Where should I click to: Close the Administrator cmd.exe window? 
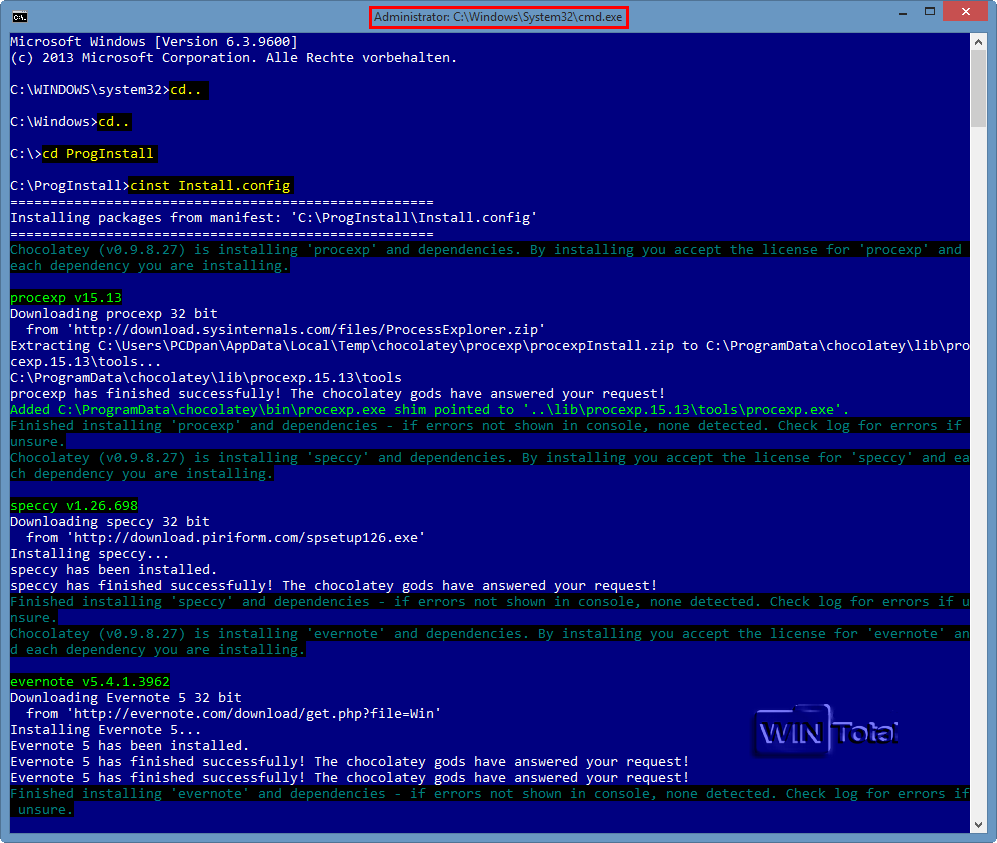click(966, 11)
